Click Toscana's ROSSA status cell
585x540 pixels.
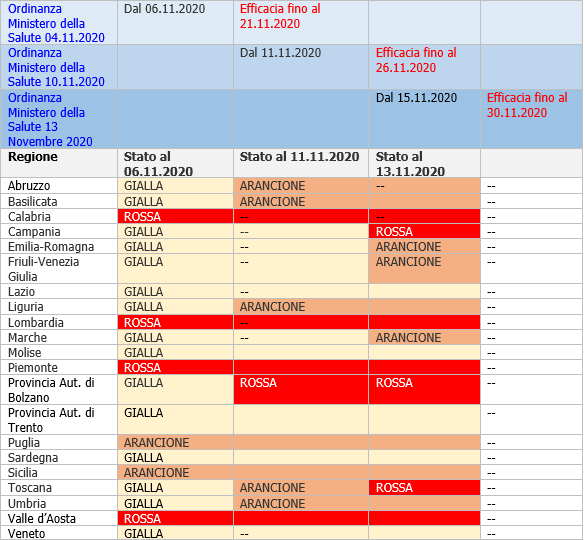pos(424,488)
